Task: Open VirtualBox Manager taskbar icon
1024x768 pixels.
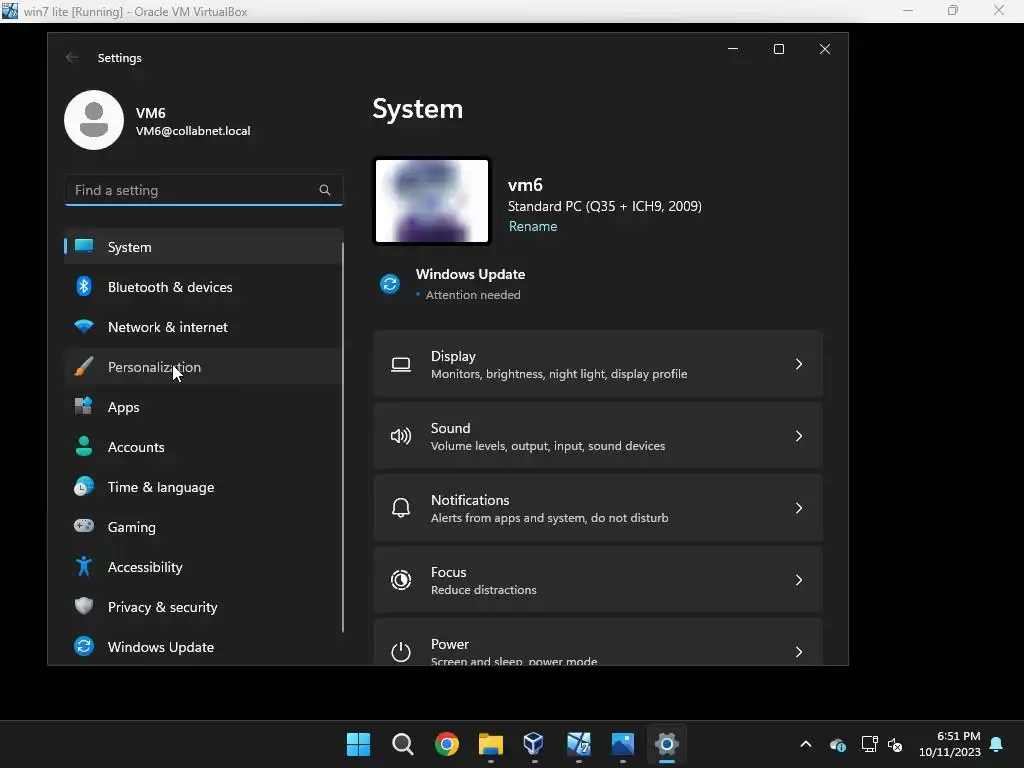Action: tap(534, 744)
